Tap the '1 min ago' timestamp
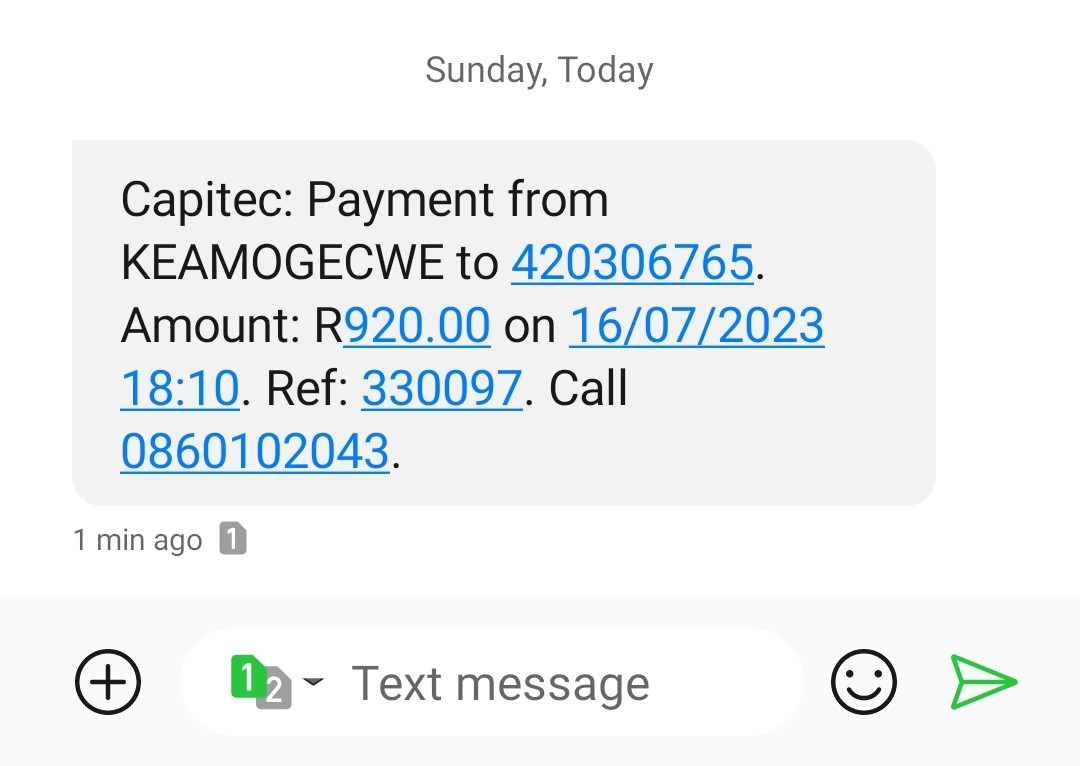Image resolution: width=1080 pixels, height=766 pixels. (x=138, y=540)
